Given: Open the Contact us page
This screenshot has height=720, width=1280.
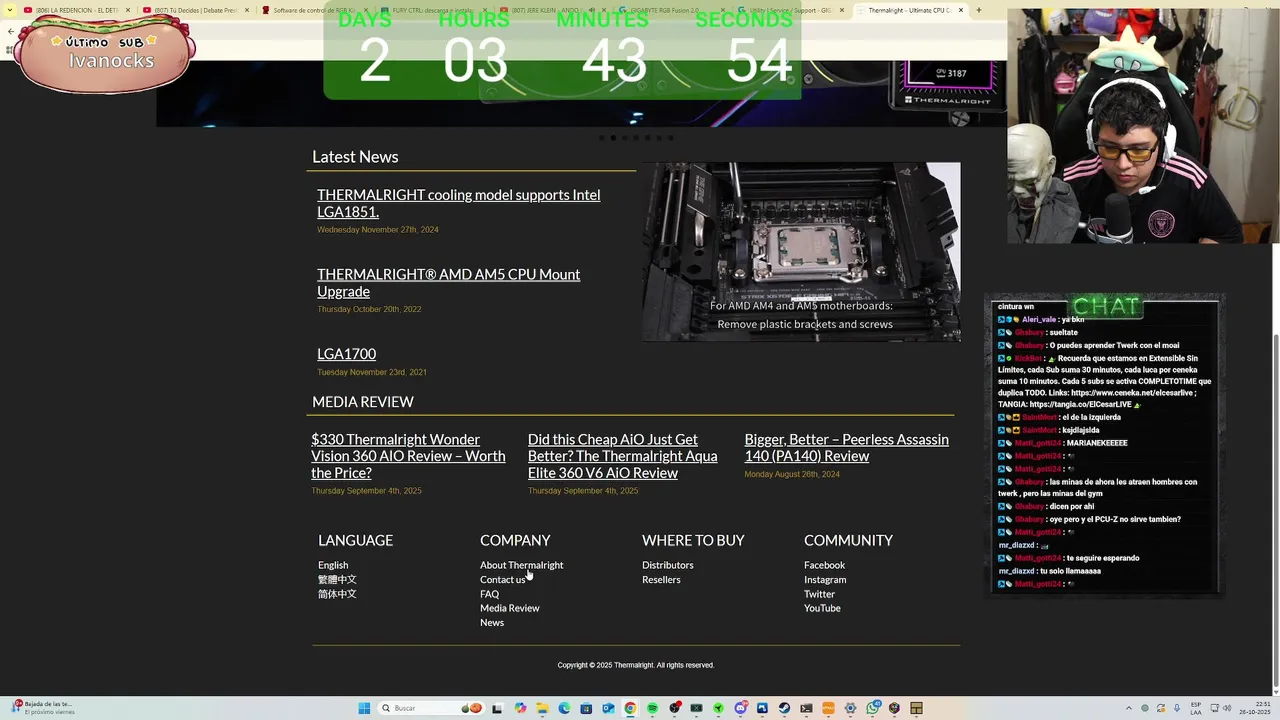Looking at the screenshot, I should (502, 579).
